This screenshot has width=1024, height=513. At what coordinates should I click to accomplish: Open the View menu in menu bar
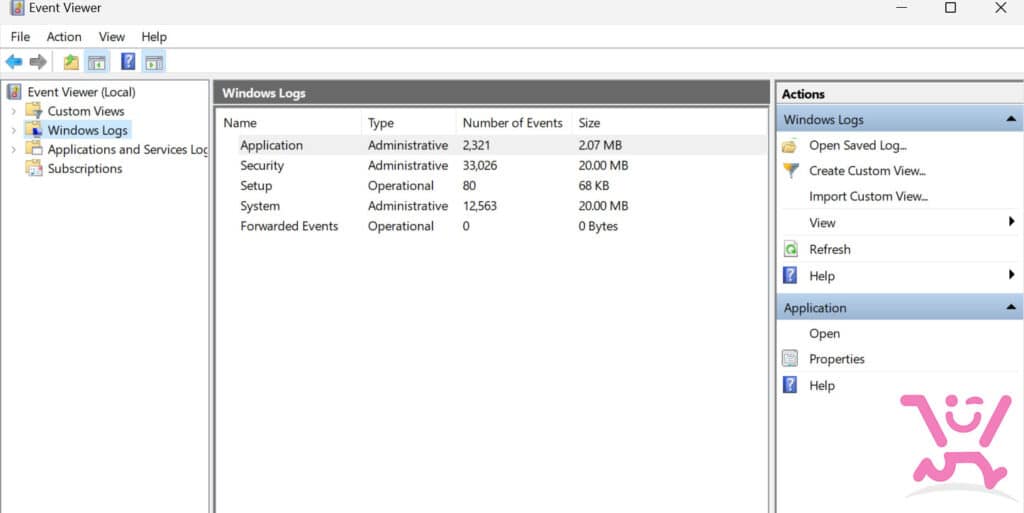click(x=112, y=37)
